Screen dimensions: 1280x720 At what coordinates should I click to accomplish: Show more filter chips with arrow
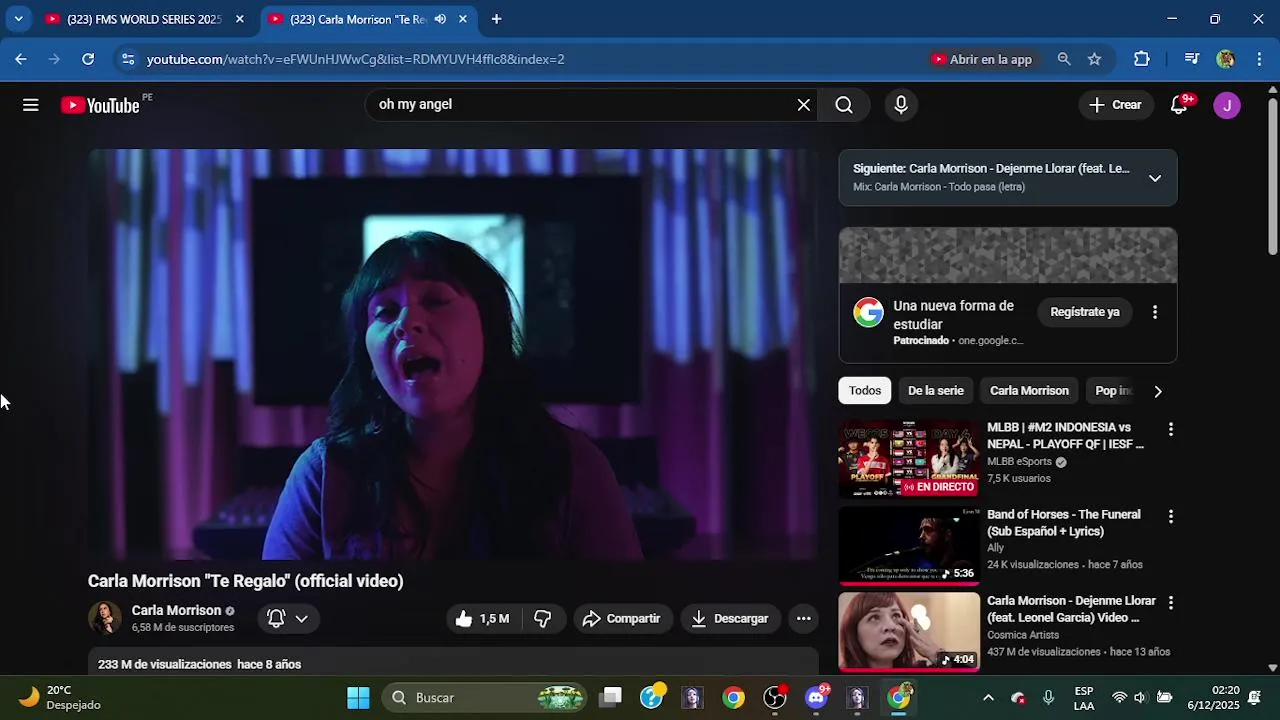point(1158,391)
